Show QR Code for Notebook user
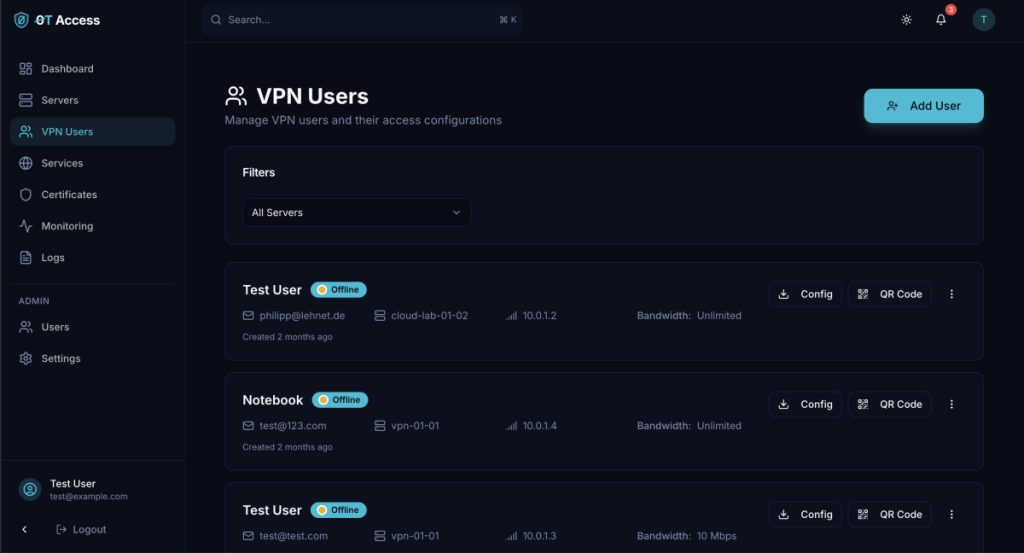The height and width of the screenshot is (553, 1024). coord(889,404)
